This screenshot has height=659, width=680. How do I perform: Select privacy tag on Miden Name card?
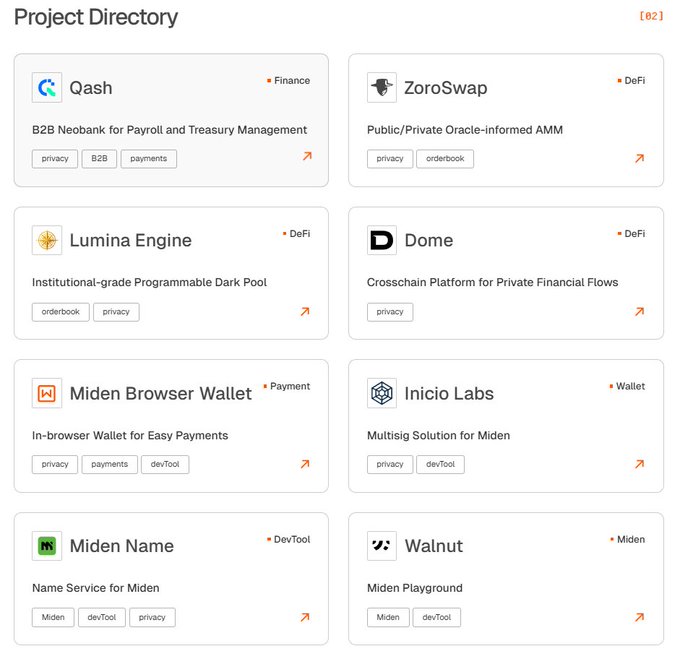(x=152, y=617)
